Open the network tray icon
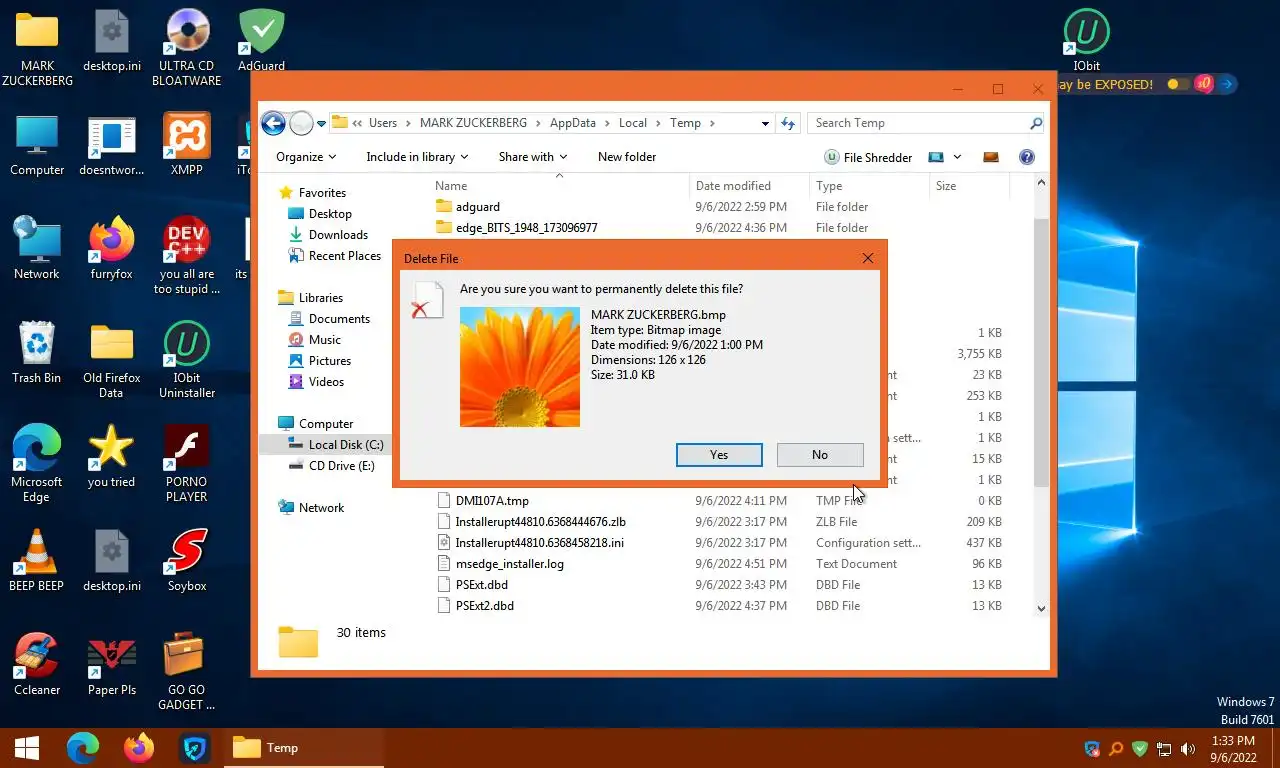Viewport: 1280px width, 768px height. (1163, 748)
